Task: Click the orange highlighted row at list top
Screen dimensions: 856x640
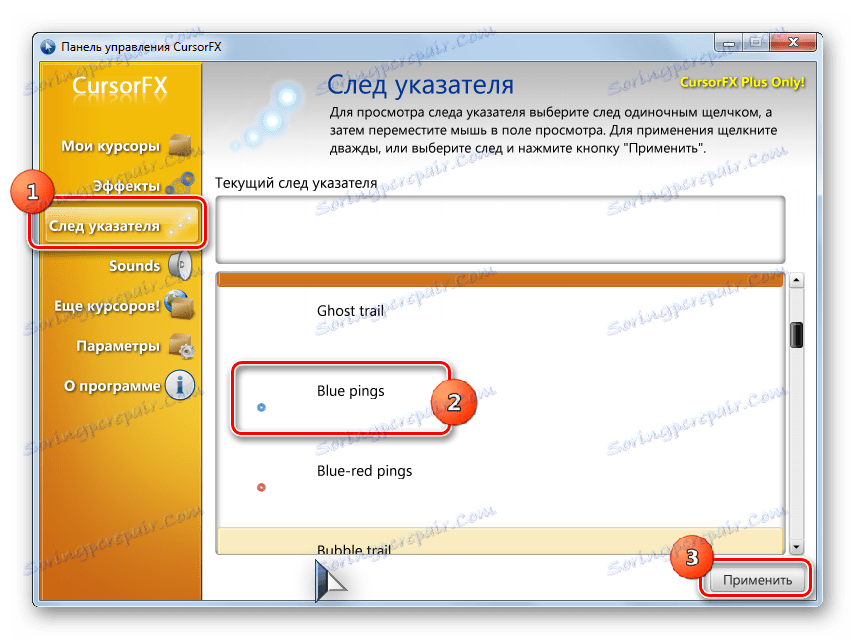Action: (500, 280)
